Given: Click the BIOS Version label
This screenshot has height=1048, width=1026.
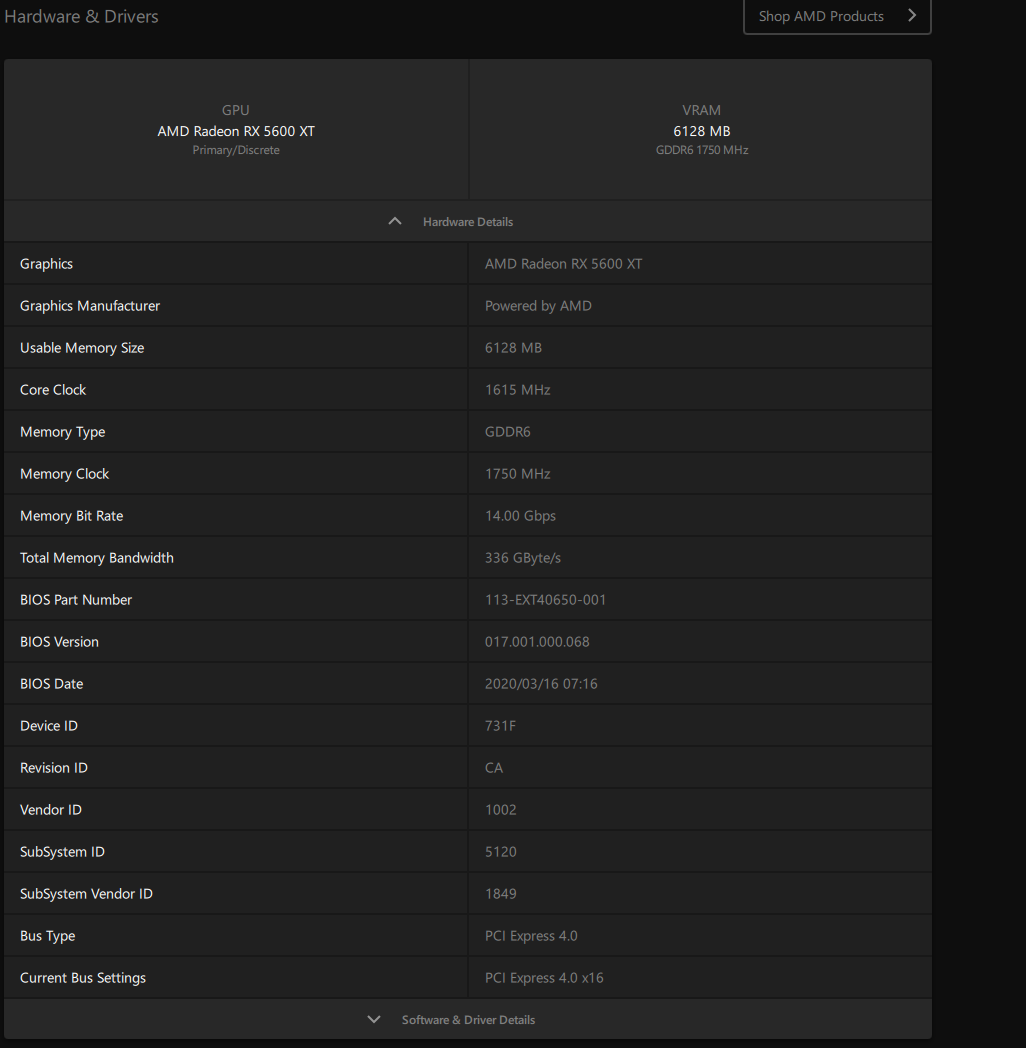Looking at the screenshot, I should [59, 642].
